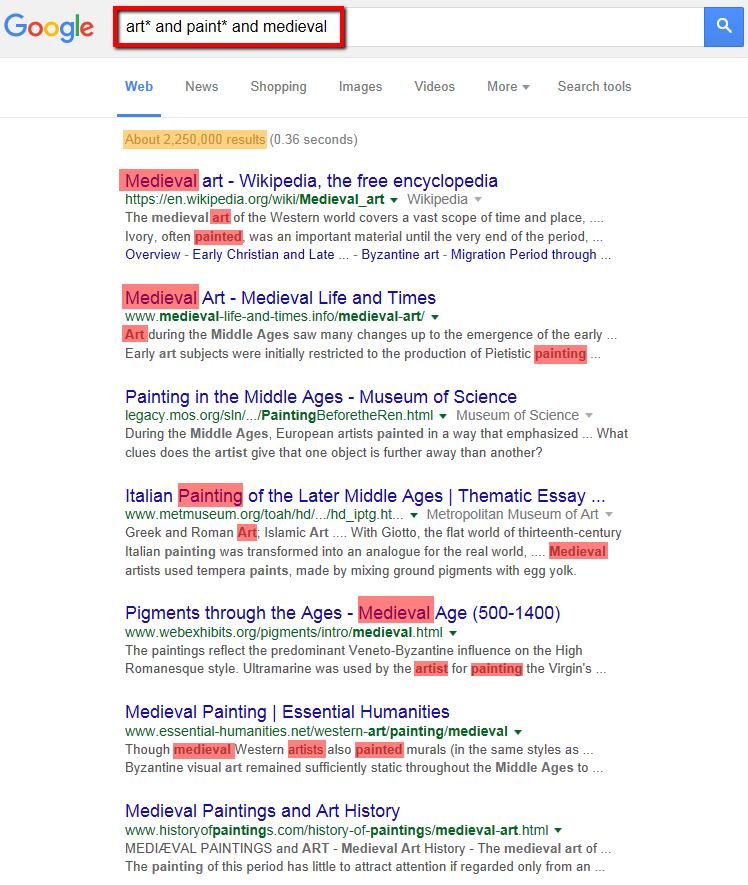The image size is (748, 885).
Task: Click the en.wikipedia.org/wiki/Medieval_art URL text
Action: coord(255,199)
